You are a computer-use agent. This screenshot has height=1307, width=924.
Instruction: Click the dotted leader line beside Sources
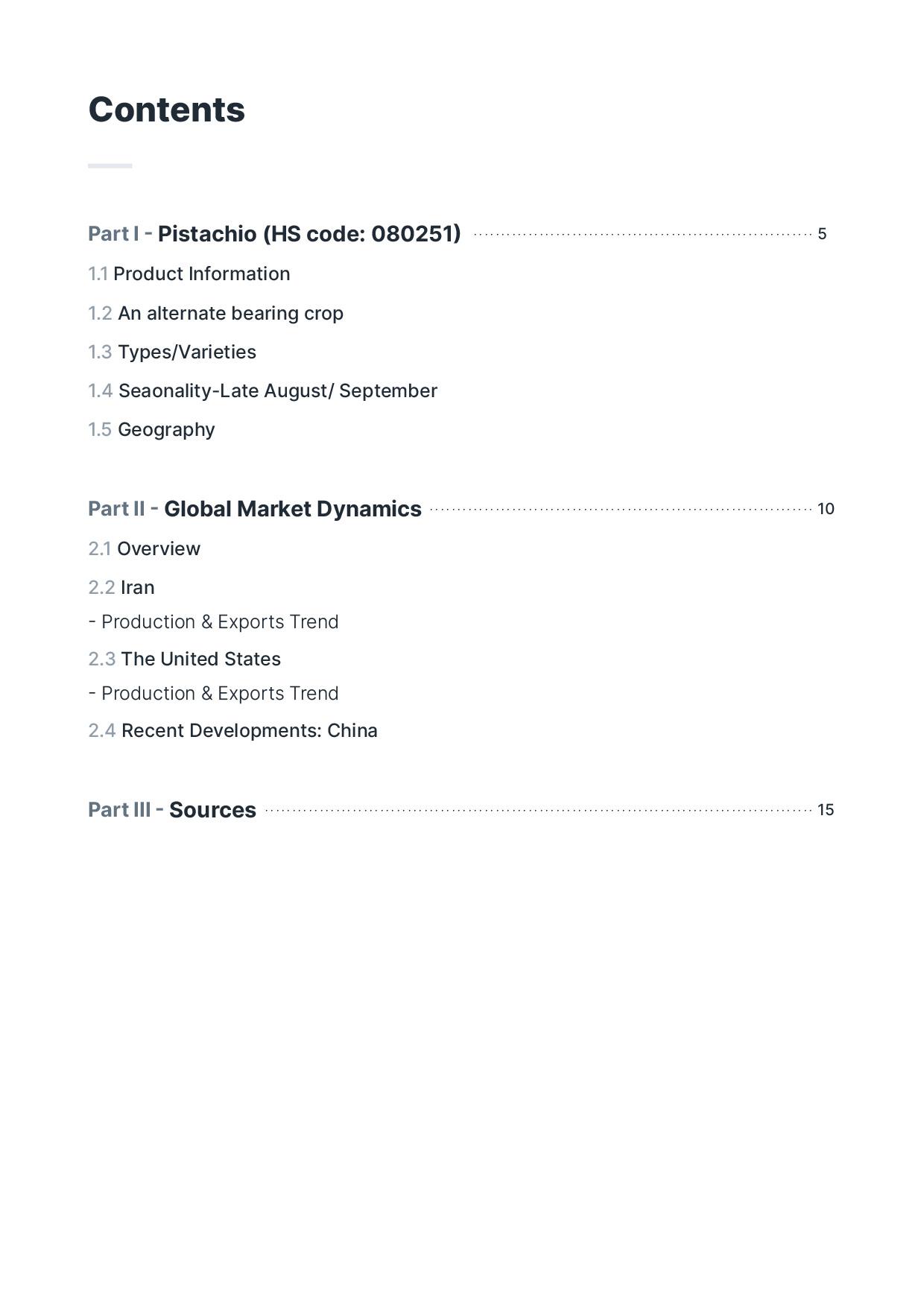538,810
